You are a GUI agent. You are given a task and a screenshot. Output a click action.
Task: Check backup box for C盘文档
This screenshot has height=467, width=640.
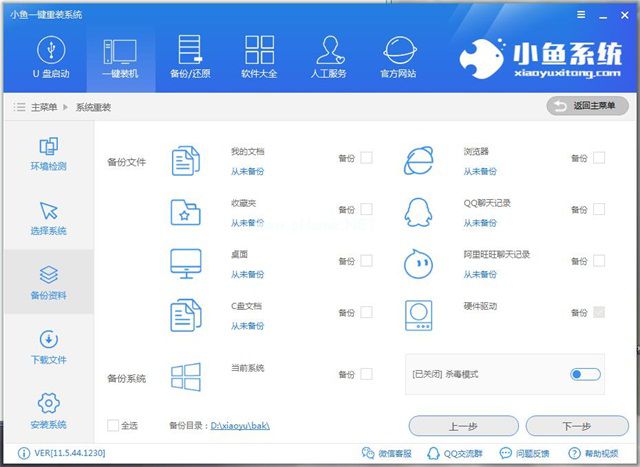[367, 312]
